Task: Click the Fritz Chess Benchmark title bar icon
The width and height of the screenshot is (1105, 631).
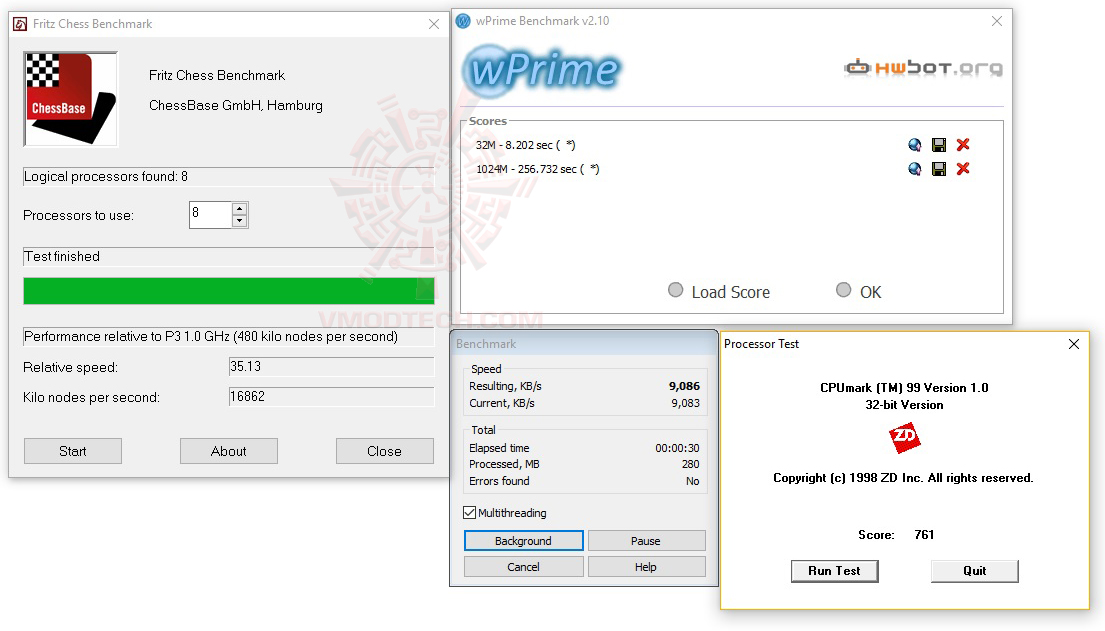Action: 20,24
